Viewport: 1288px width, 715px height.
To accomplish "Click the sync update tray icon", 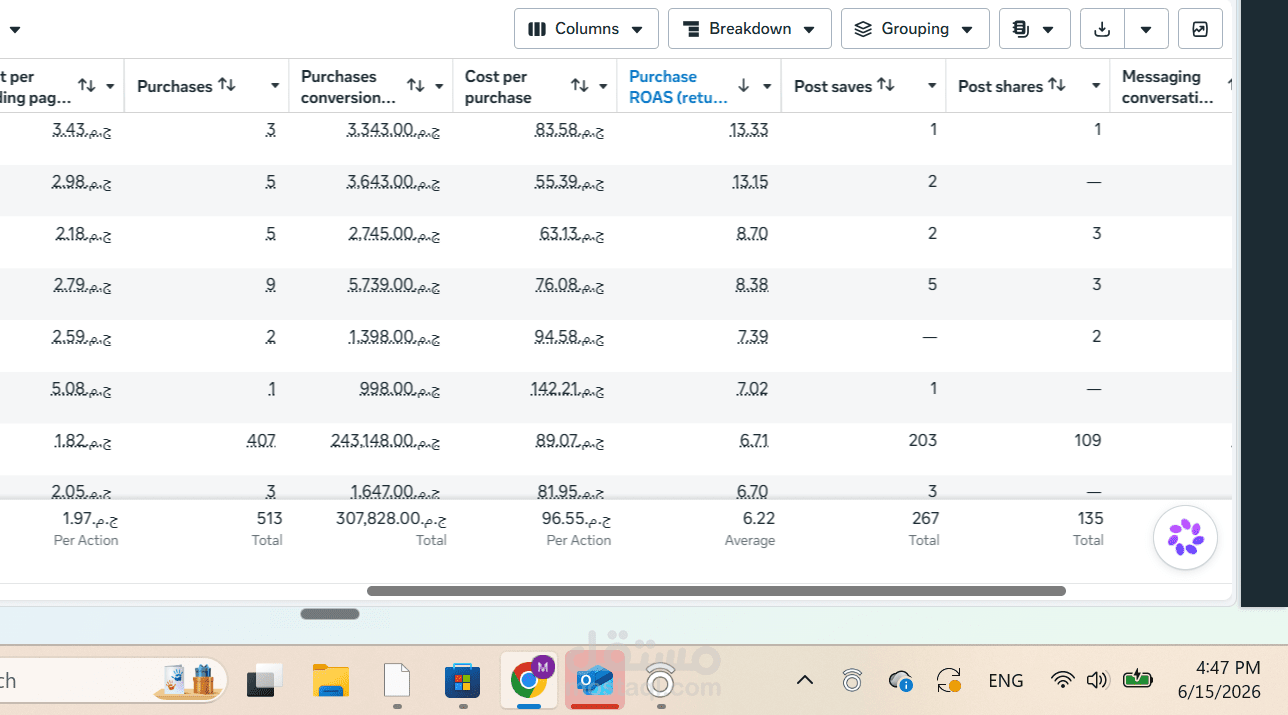I will click(949, 681).
